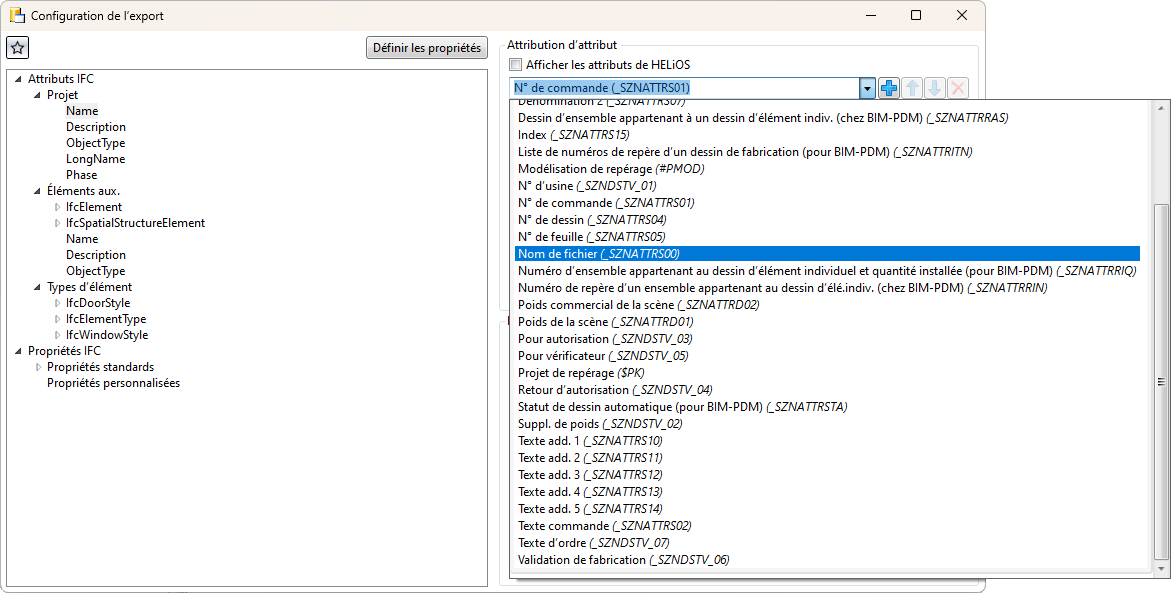
Task: Select ObjectType under Projet
Action: (x=96, y=143)
